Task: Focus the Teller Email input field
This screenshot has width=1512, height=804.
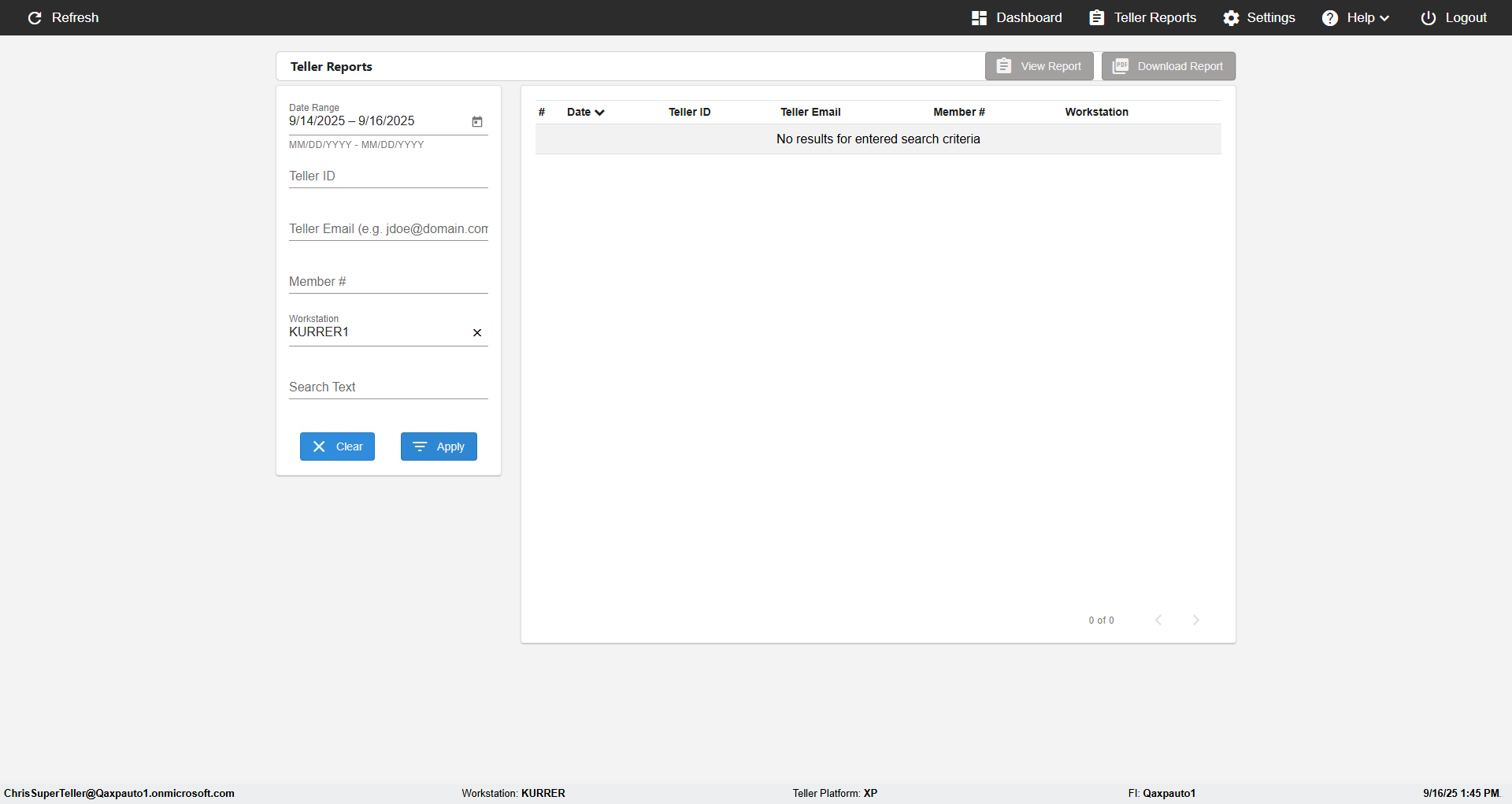Action: 388,228
